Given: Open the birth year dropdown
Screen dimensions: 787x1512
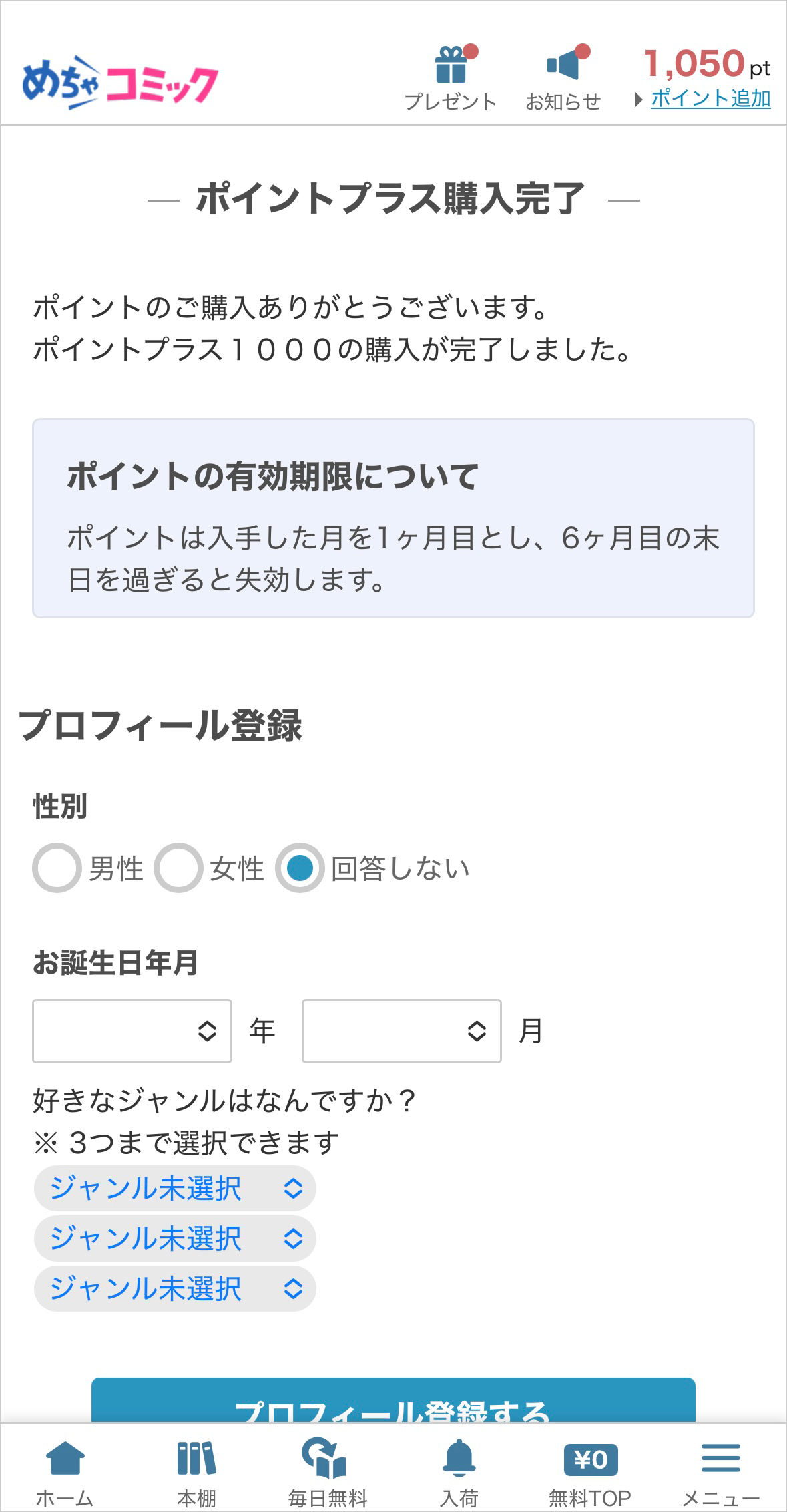Looking at the screenshot, I should click(x=132, y=1030).
